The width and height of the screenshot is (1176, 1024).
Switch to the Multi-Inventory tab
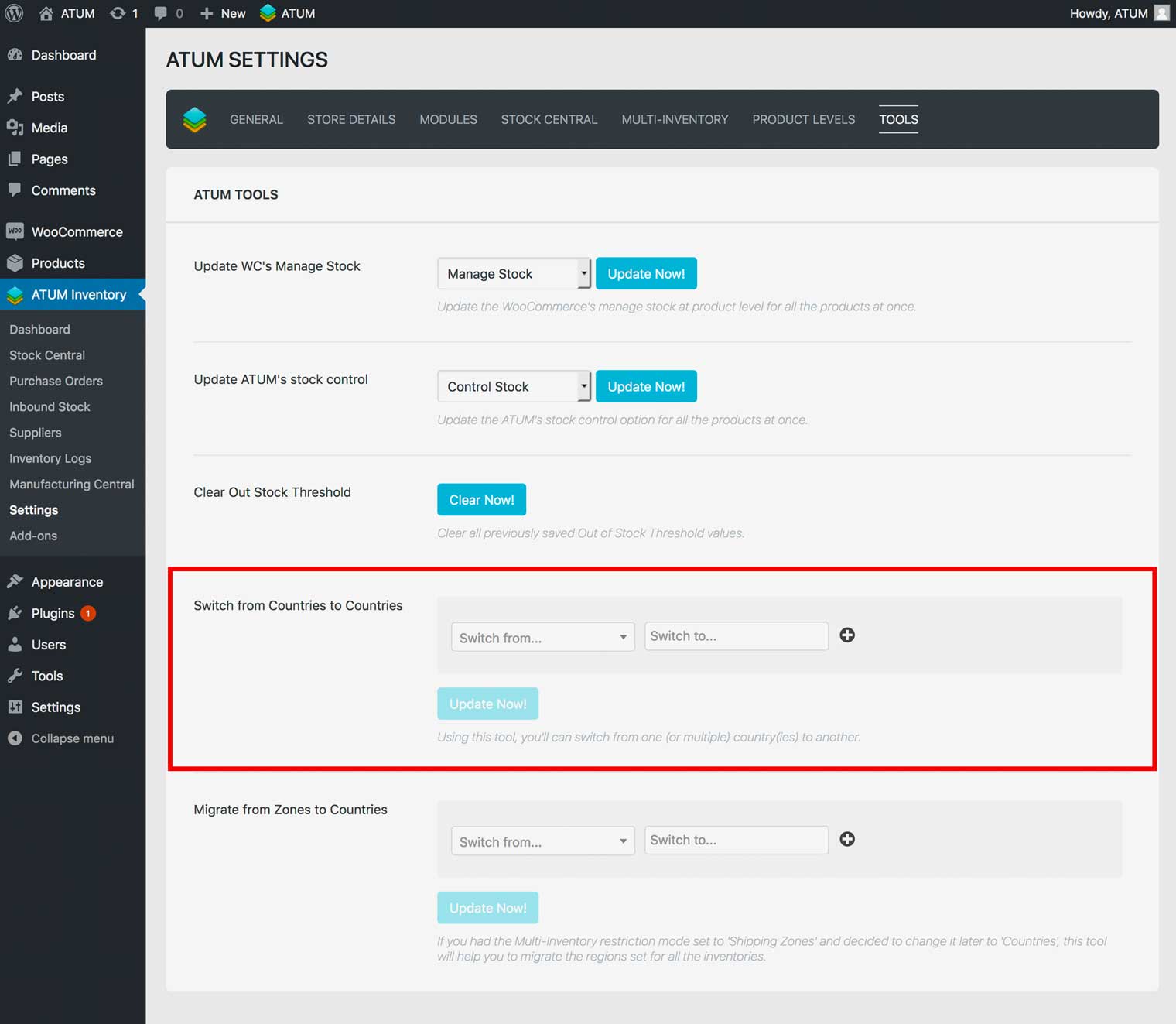(675, 119)
